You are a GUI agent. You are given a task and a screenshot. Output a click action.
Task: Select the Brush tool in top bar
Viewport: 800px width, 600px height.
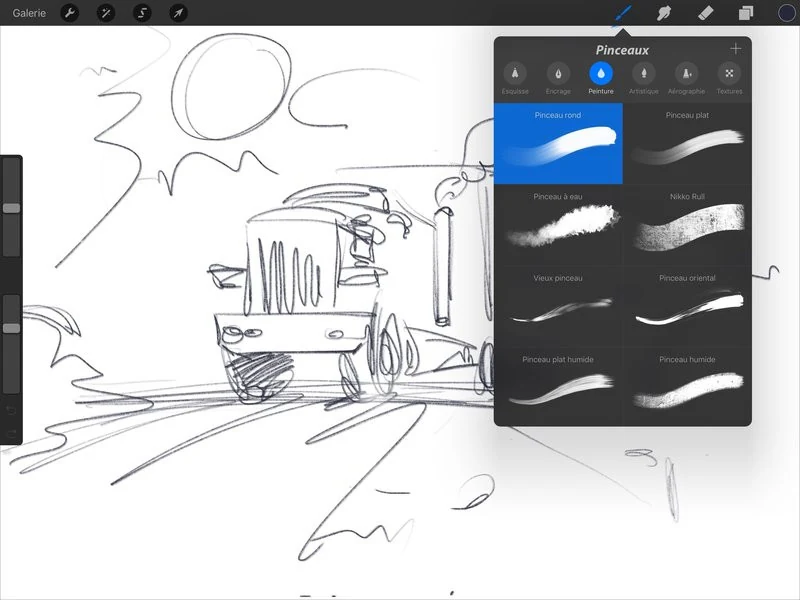pos(623,13)
